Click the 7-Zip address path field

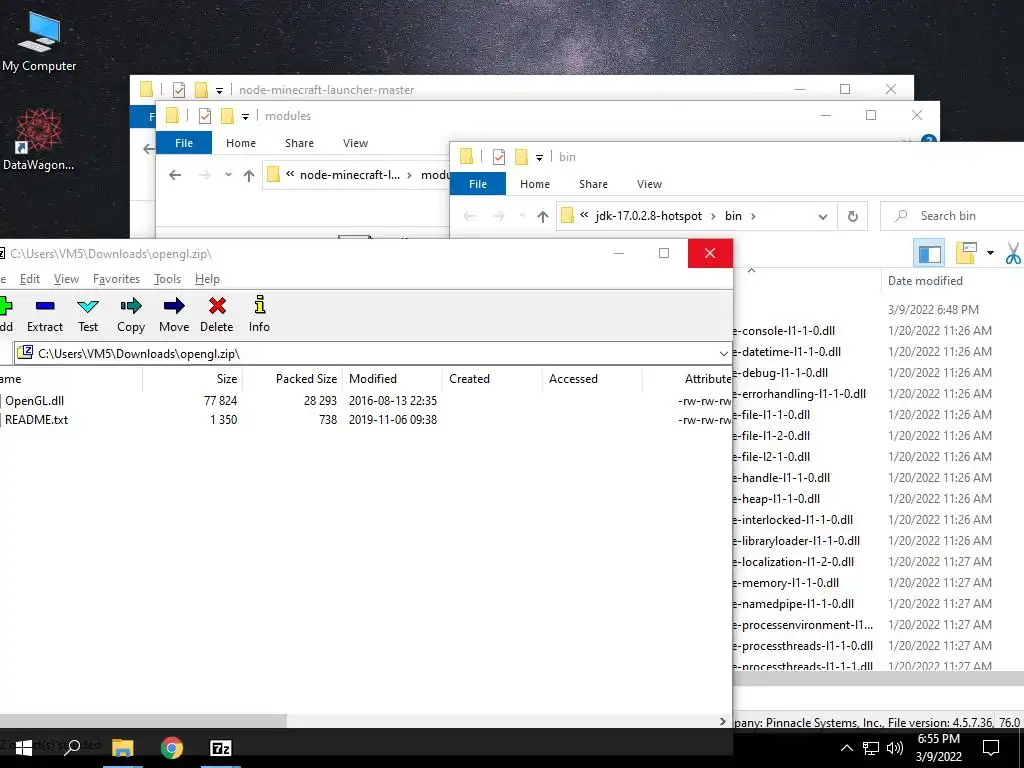click(x=372, y=353)
